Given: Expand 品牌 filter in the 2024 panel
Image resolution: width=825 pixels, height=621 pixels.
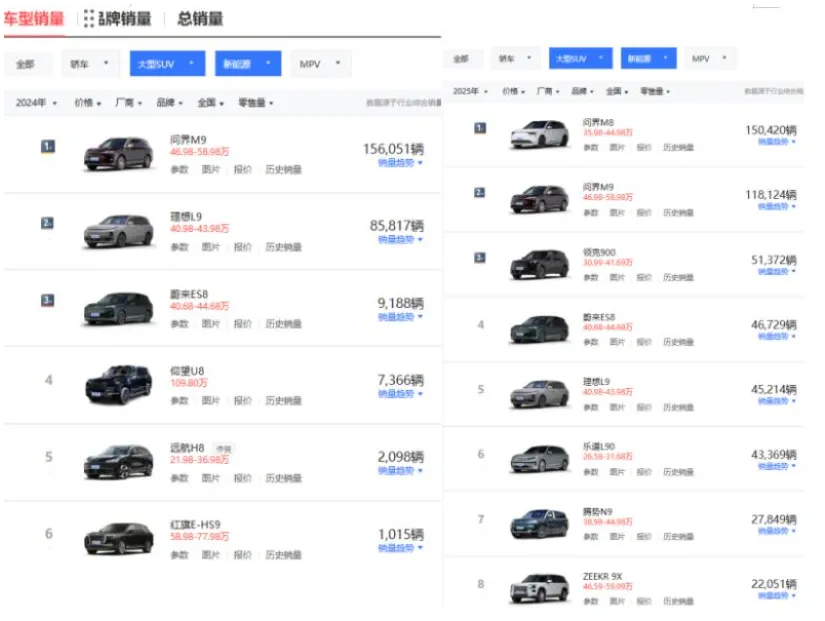Looking at the screenshot, I should [x=169, y=103].
